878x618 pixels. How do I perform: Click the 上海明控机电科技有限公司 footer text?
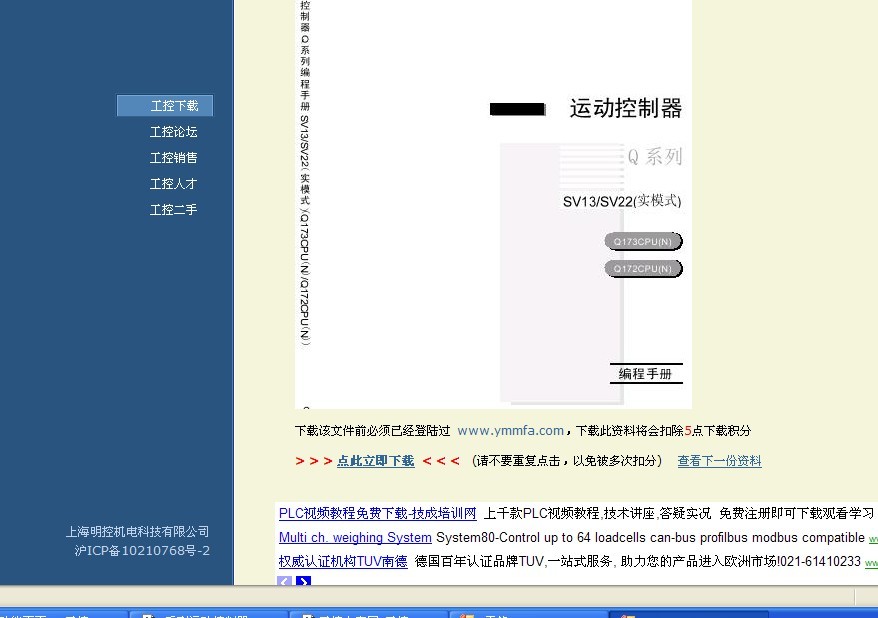(x=137, y=532)
